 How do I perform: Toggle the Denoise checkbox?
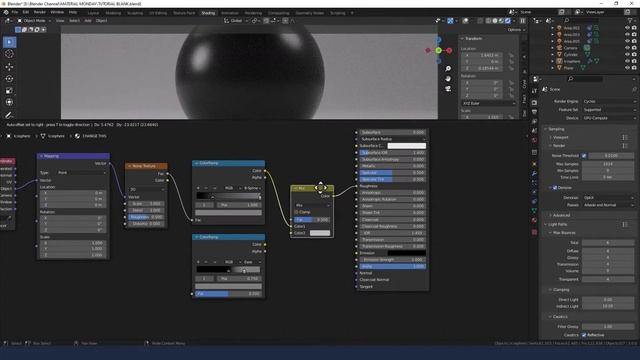point(555,188)
